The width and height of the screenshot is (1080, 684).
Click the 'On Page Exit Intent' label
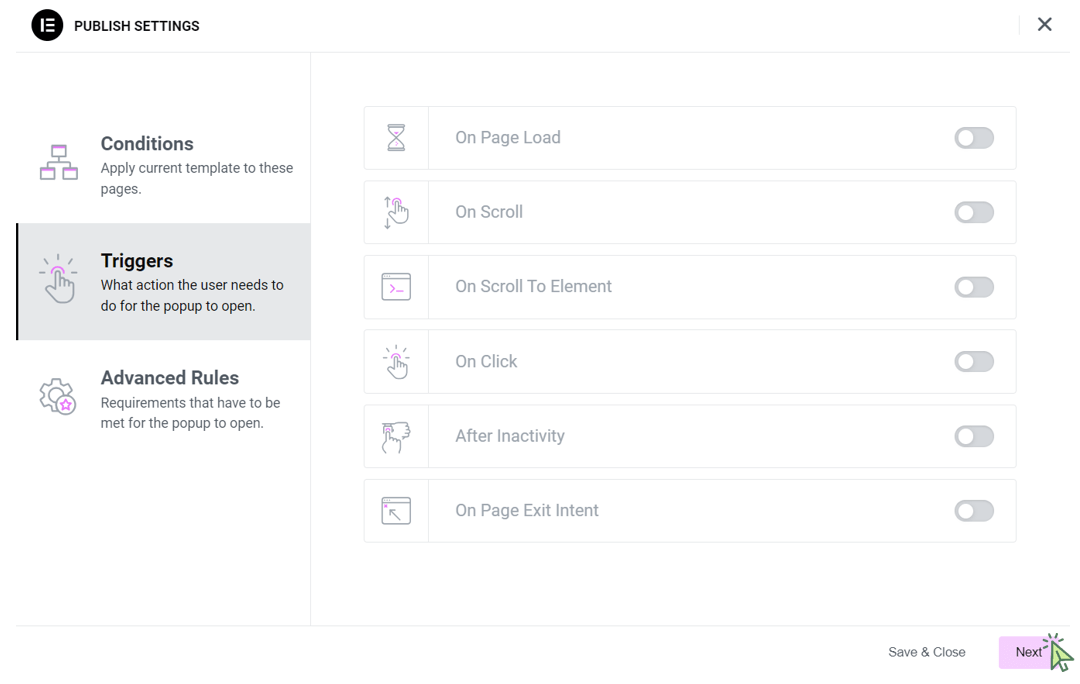pyautogui.click(x=527, y=510)
